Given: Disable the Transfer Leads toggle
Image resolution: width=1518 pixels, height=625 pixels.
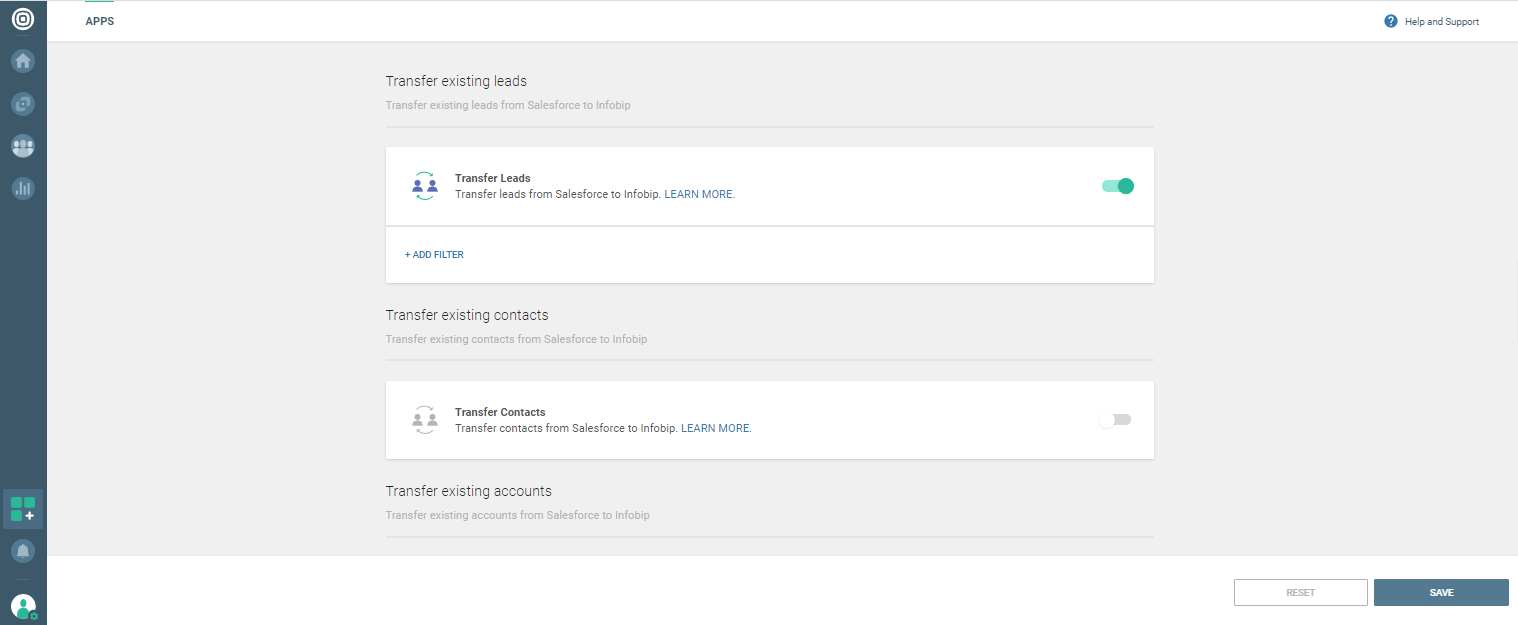Looking at the screenshot, I should click(x=1118, y=186).
